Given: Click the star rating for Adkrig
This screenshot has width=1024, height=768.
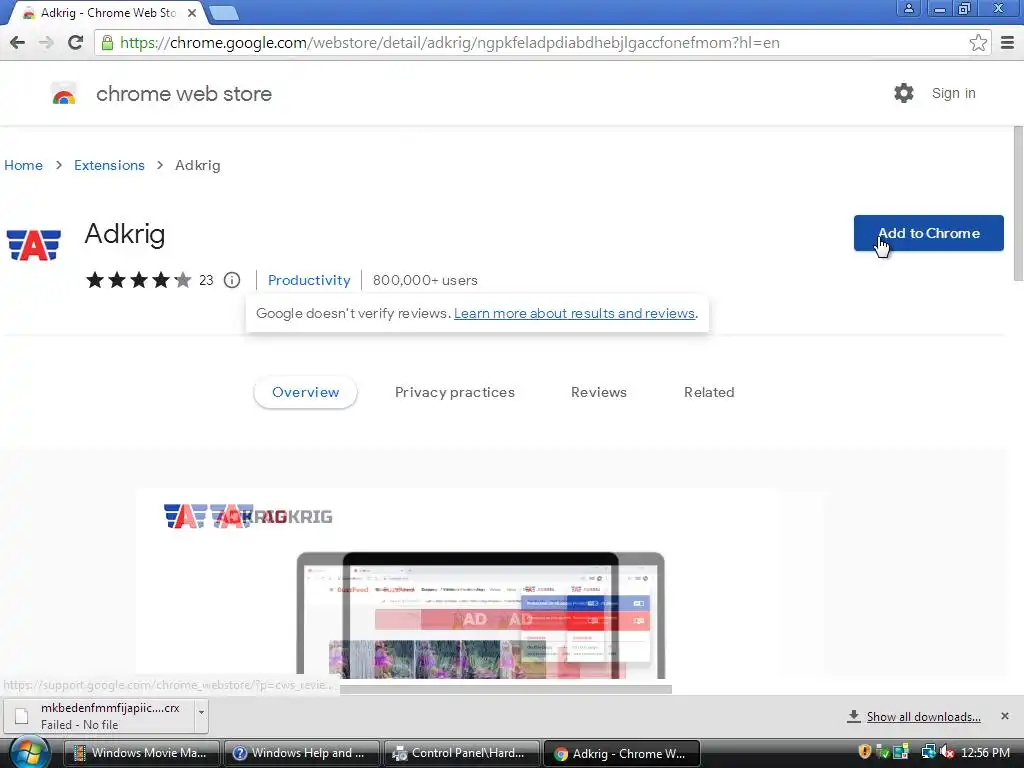Looking at the screenshot, I should 138,280.
